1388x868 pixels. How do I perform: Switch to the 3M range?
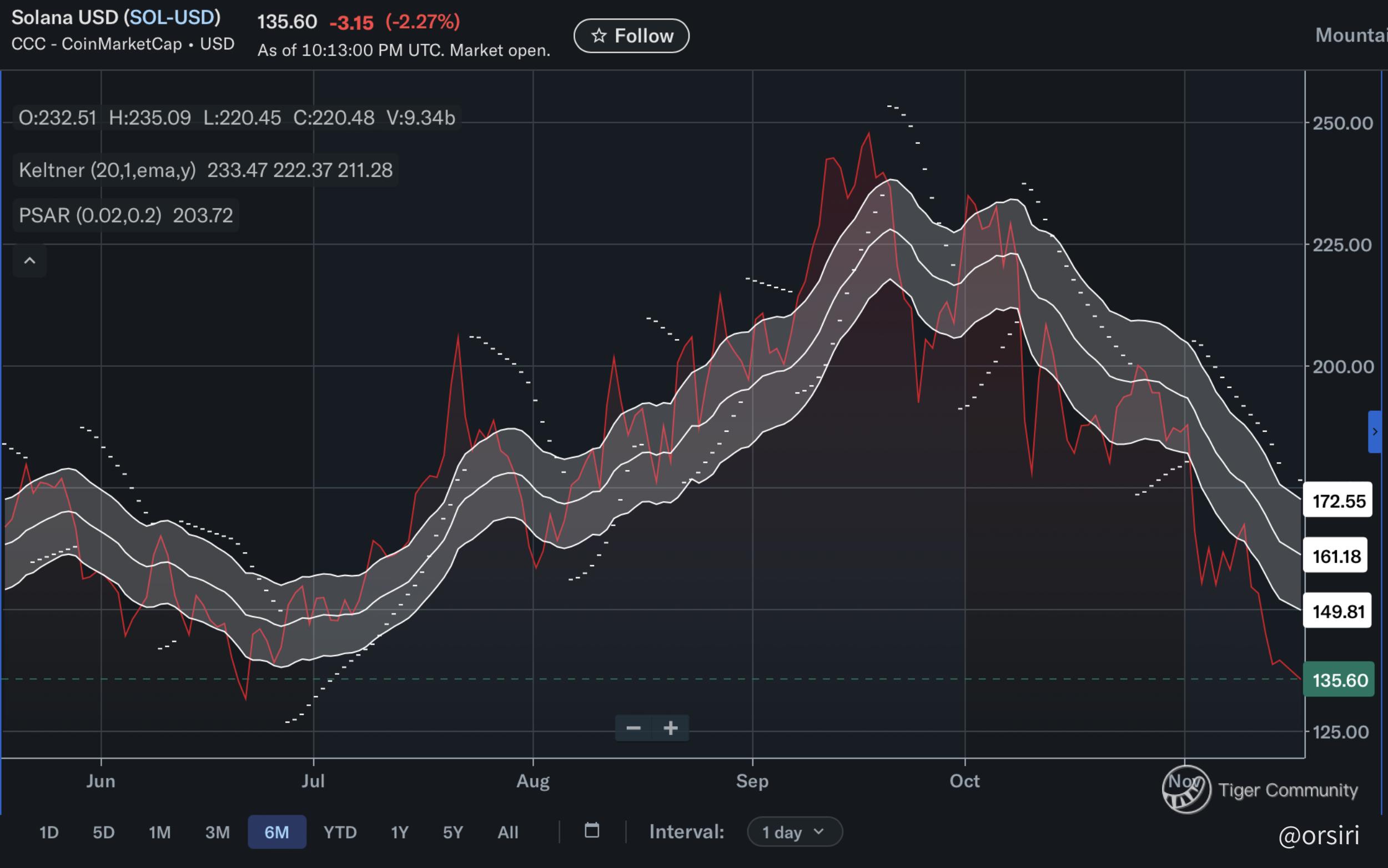[218, 832]
